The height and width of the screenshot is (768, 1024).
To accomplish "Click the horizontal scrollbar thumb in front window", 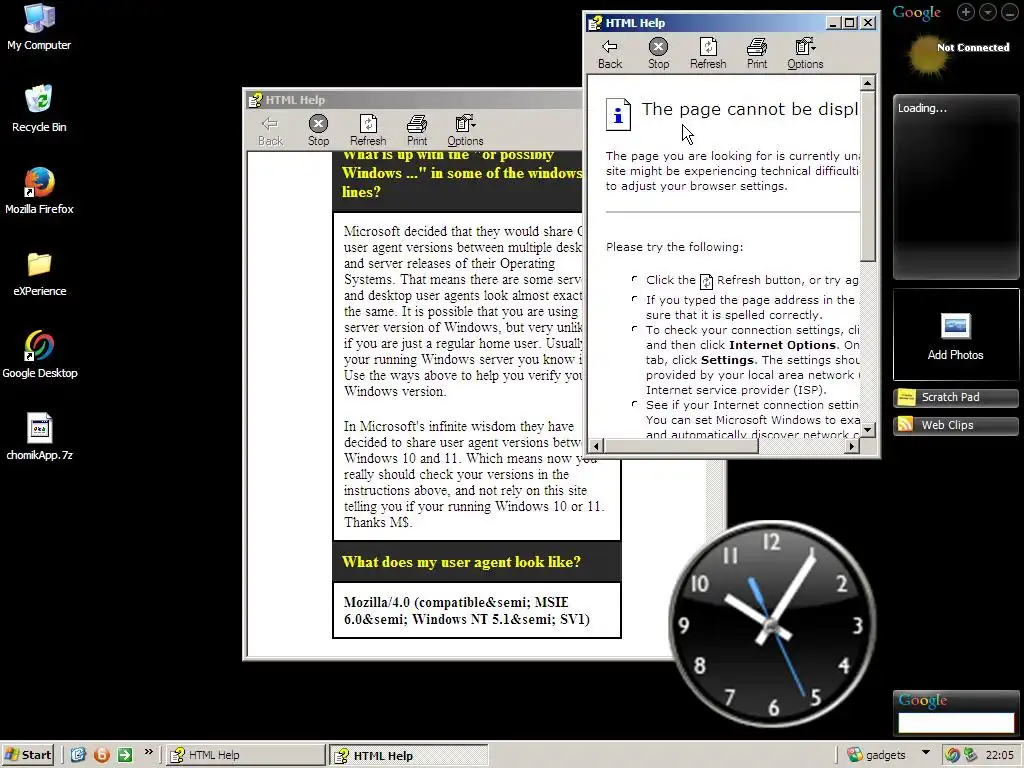I will click(x=680, y=446).
